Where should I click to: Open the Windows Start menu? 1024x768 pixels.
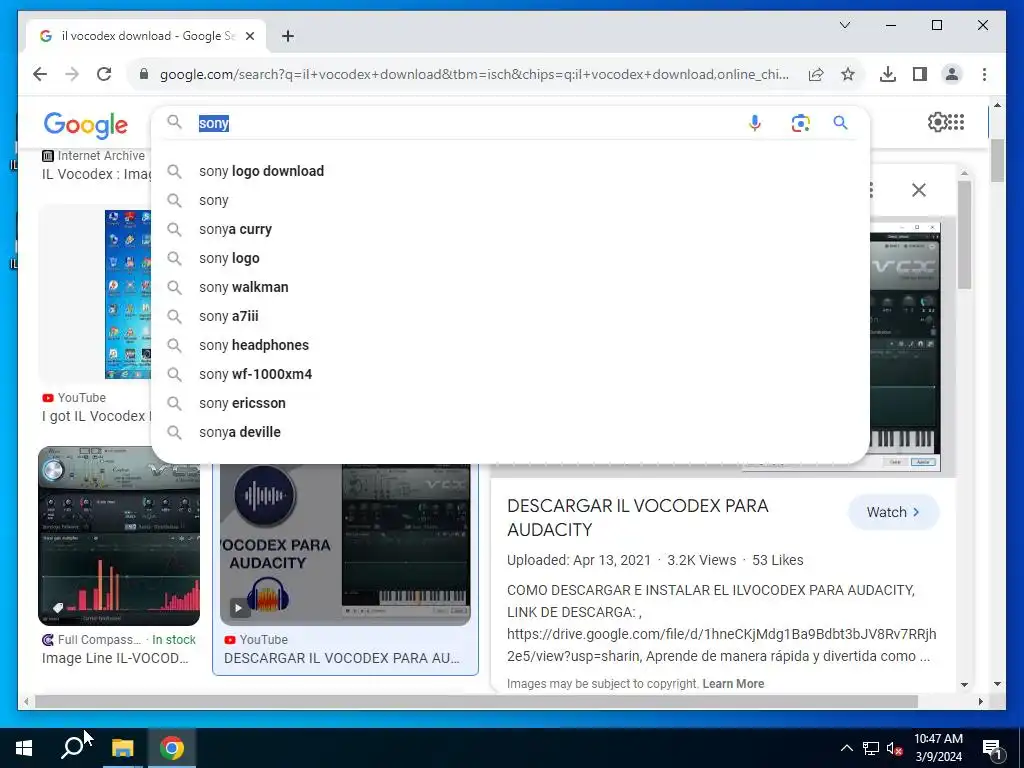[x=24, y=748]
